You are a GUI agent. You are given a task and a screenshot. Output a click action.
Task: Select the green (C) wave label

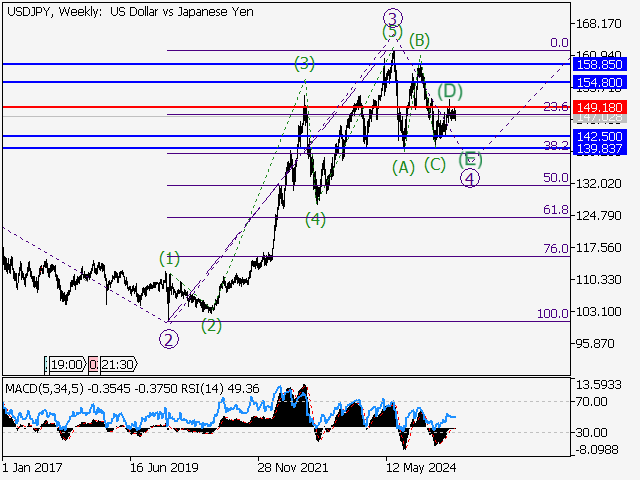[434, 164]
